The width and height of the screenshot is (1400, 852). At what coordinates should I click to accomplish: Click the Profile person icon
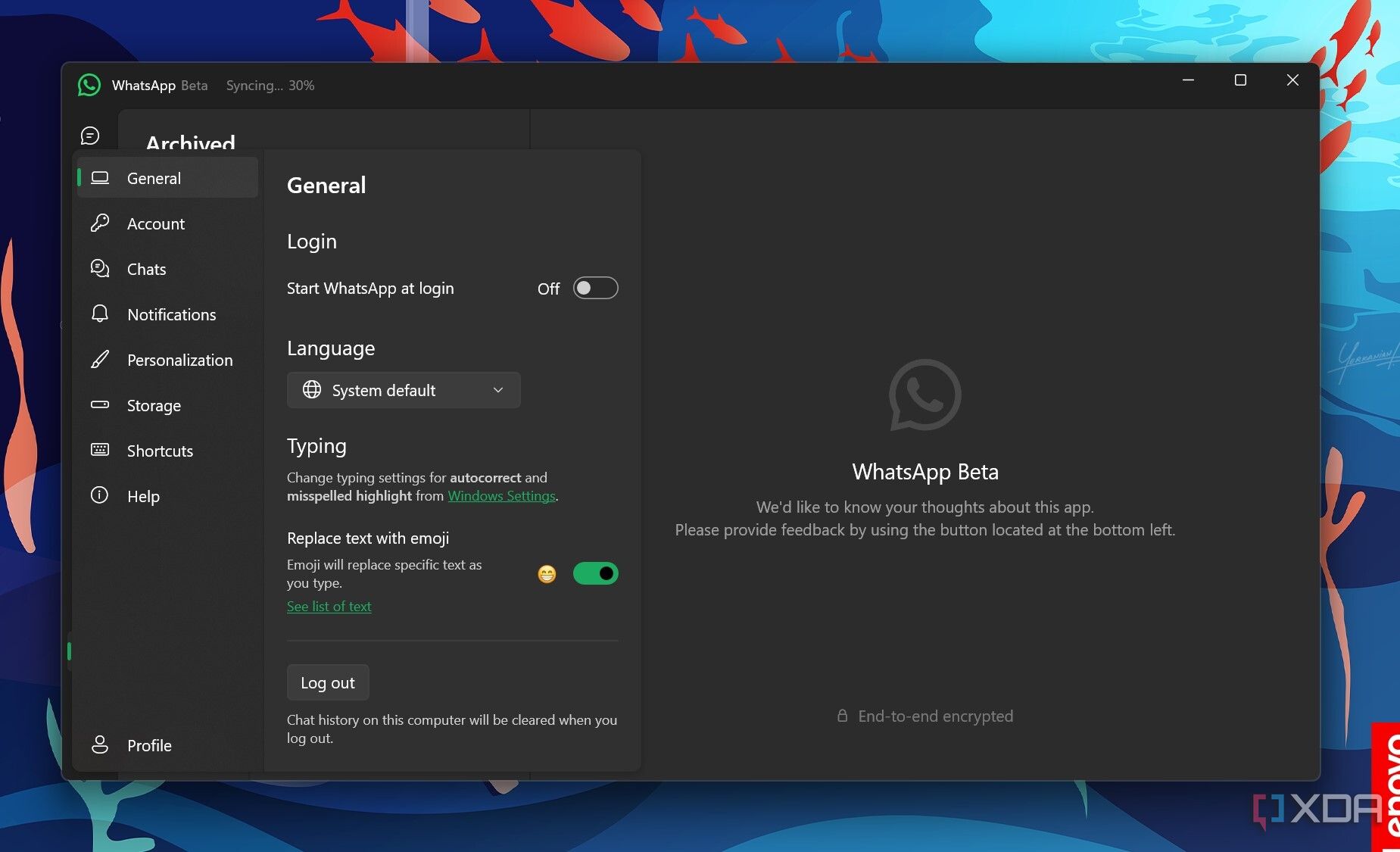[x=100, y=745]
